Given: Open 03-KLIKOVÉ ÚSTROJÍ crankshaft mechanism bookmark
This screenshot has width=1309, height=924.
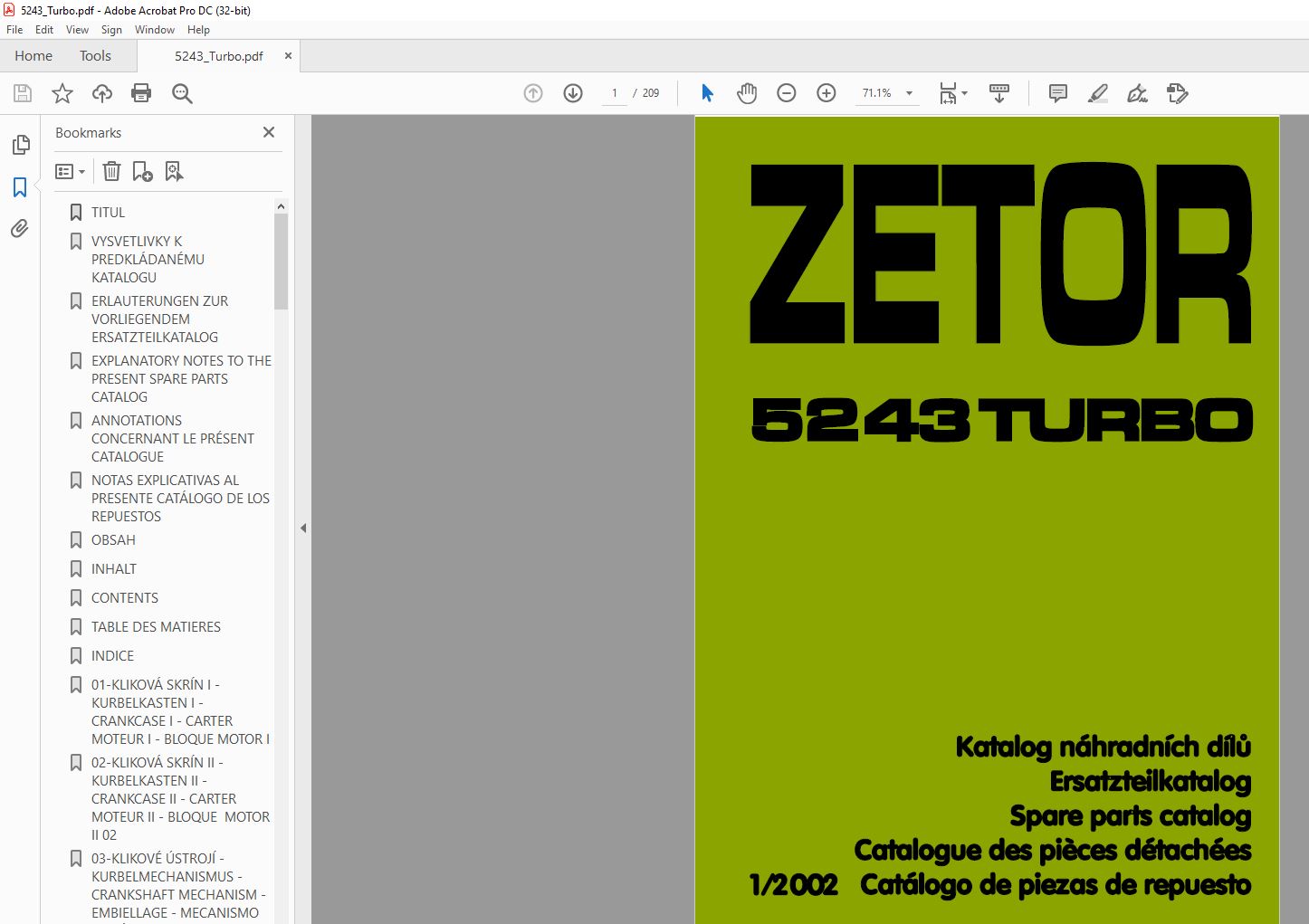Looking at the screenshot, I should 177,885.
